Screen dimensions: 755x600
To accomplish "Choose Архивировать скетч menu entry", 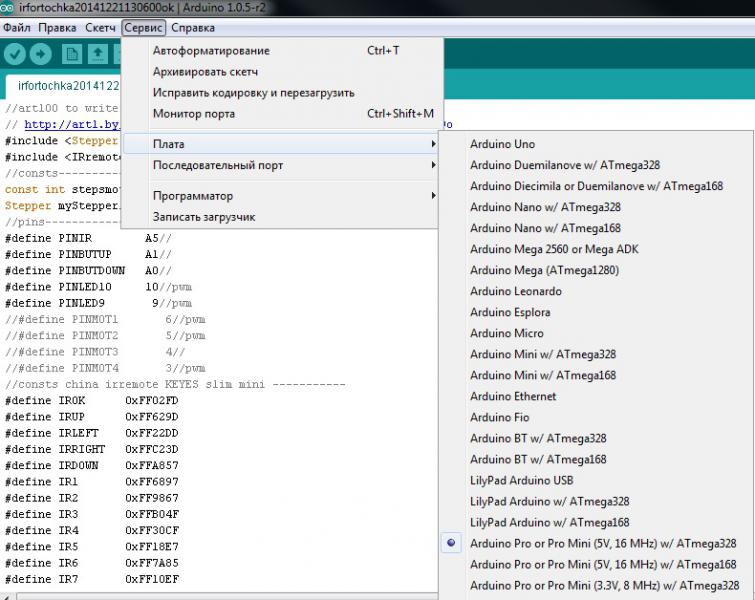I will (x=280, y=72).
